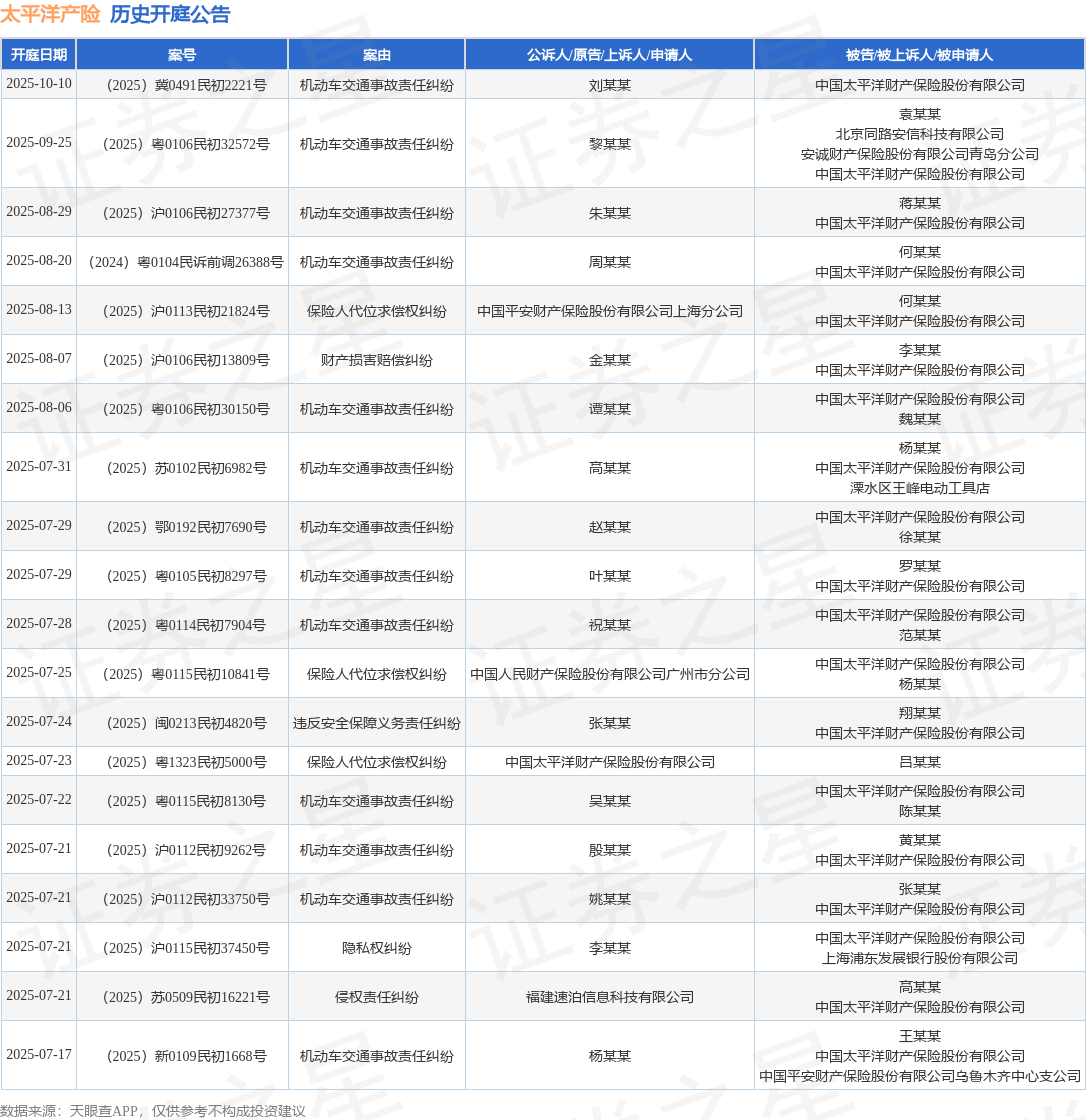Select the 案由 column header
The height and width of the screenshot is (1120, 1086).
click(377, 55)
